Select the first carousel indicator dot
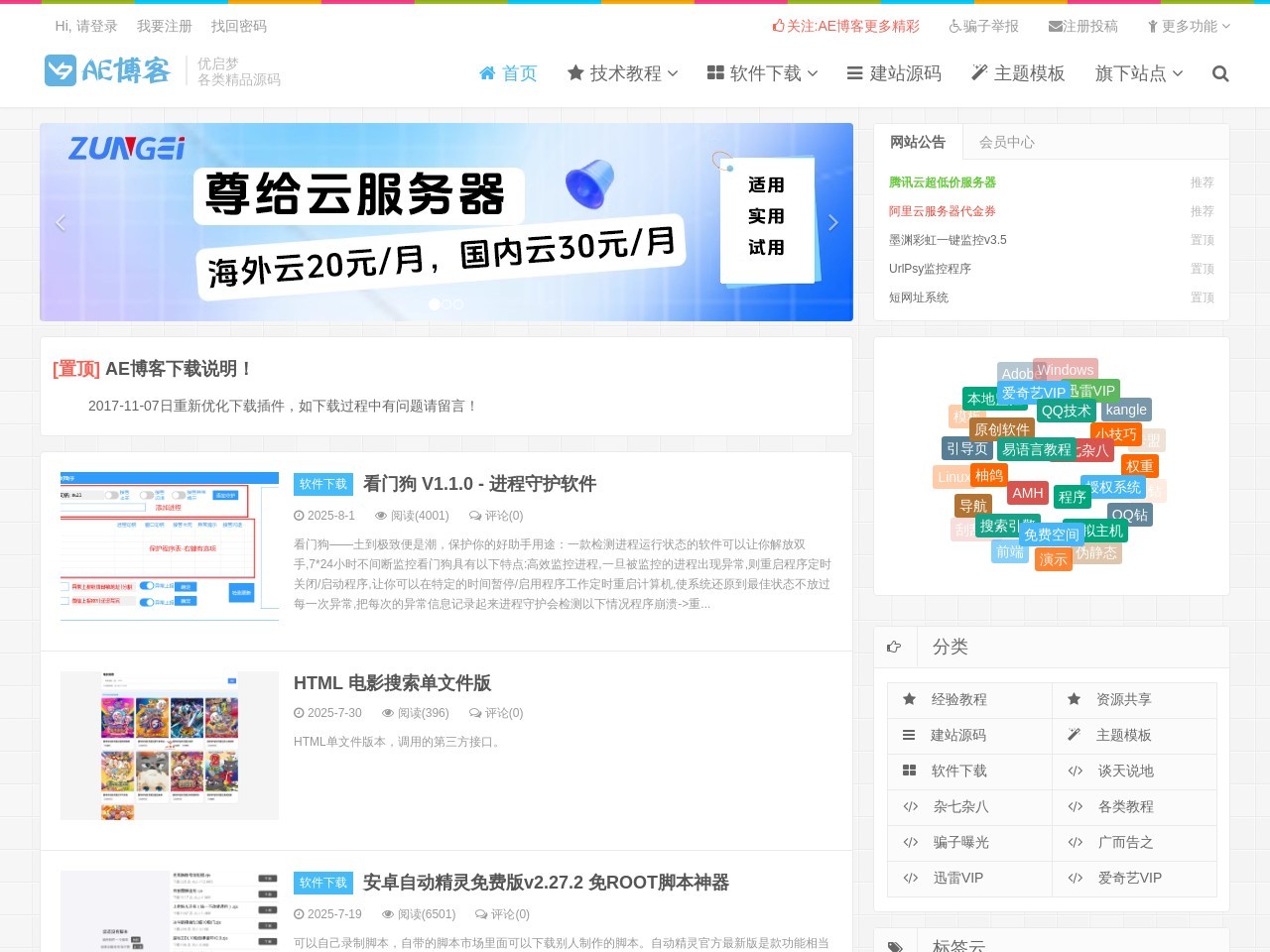The width and height of the screenshot is (1270, 952). [434, 304]
